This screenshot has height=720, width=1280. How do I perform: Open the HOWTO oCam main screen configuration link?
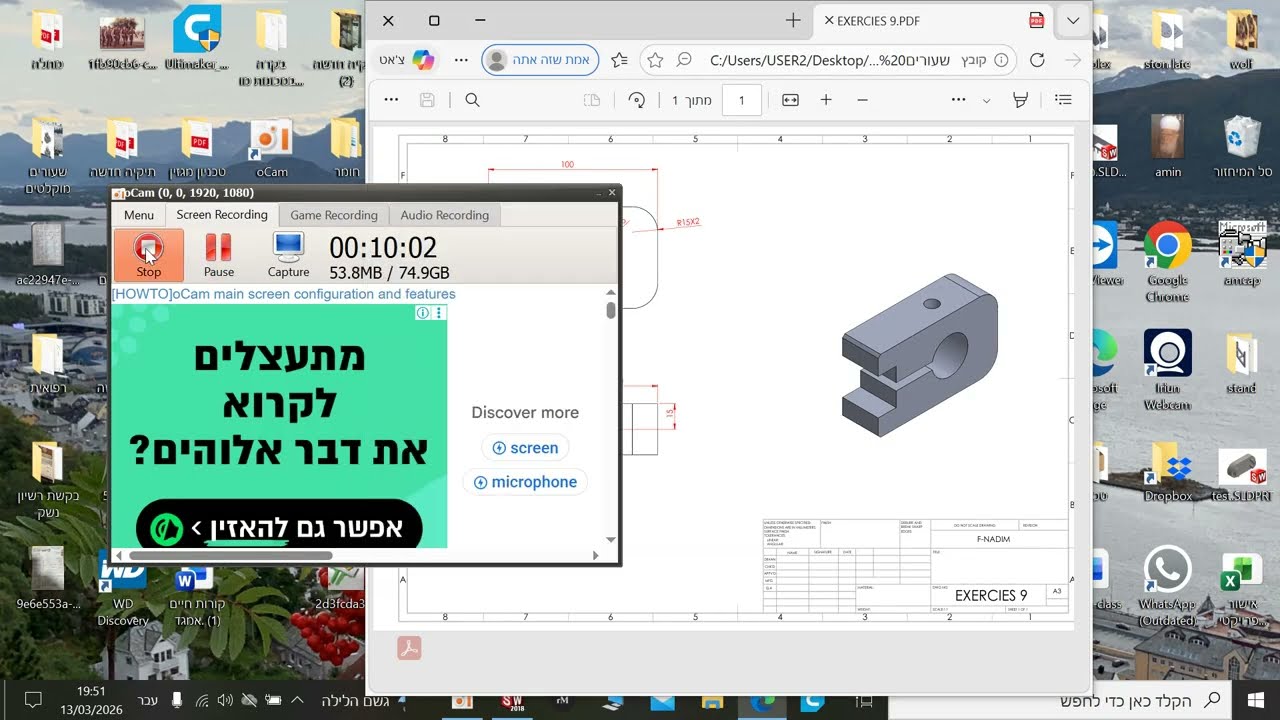[x=284, y=294]
